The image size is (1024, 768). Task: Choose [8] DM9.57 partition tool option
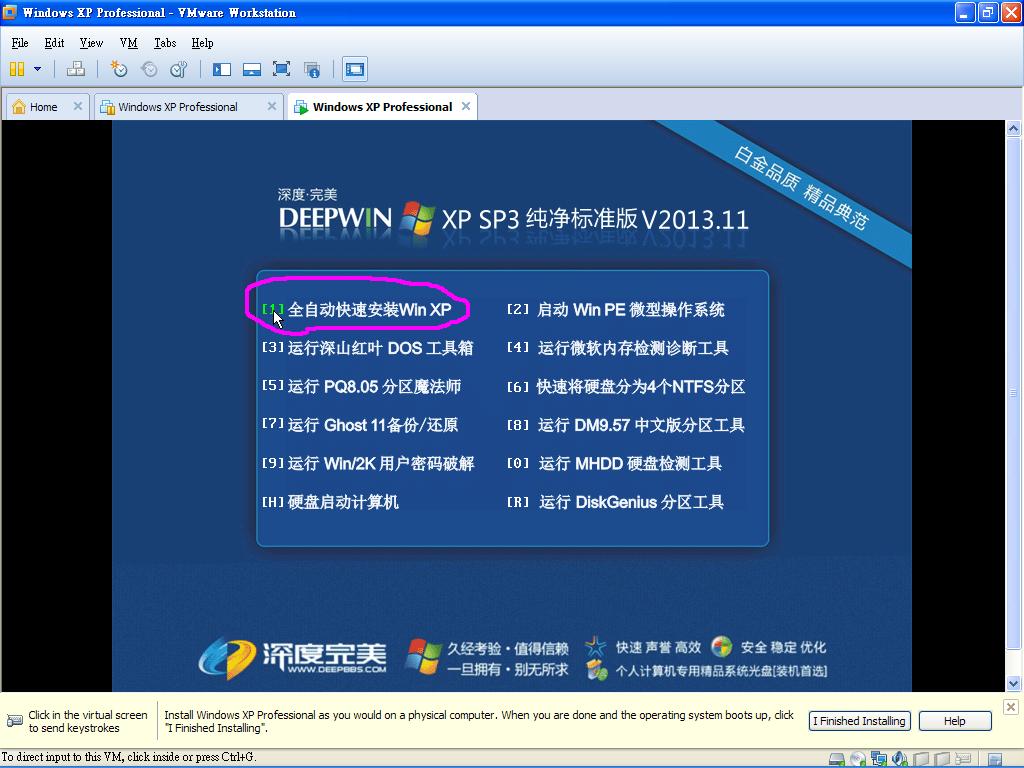[x=626, y=425]
